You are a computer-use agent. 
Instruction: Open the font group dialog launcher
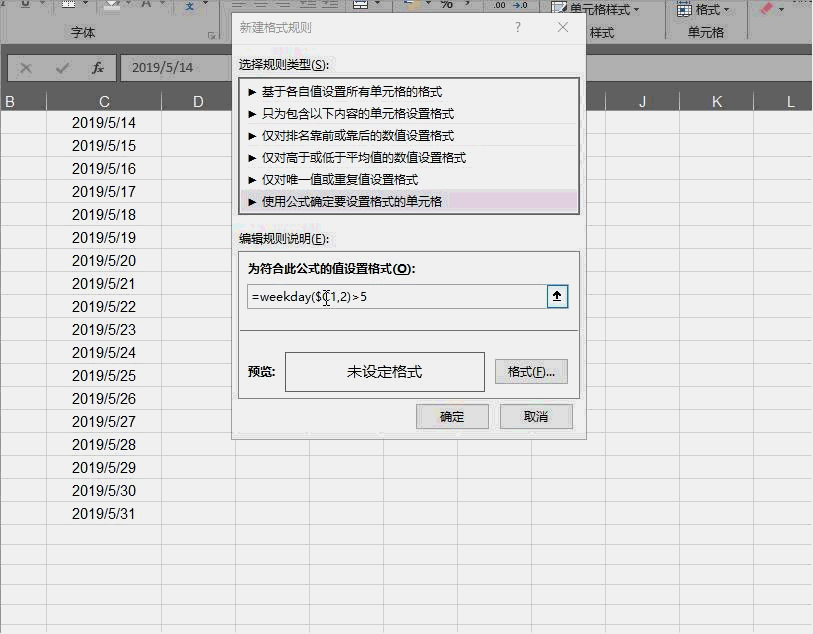tap(212, 35)
